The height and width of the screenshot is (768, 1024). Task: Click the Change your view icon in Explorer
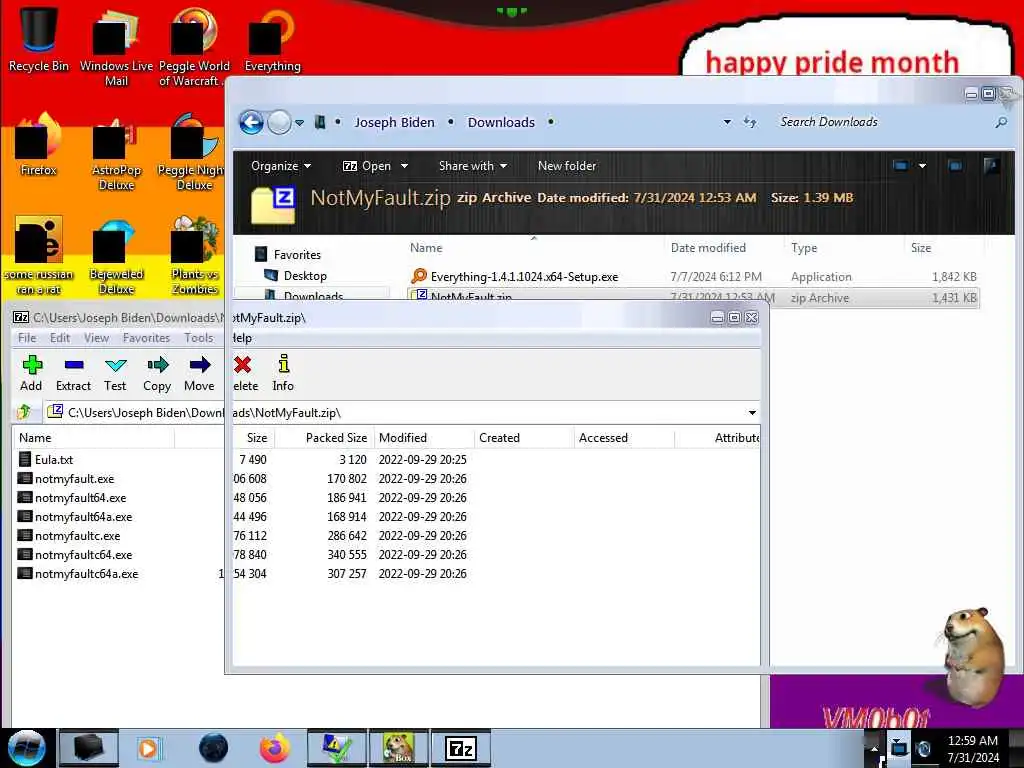[x=901, y=166]
